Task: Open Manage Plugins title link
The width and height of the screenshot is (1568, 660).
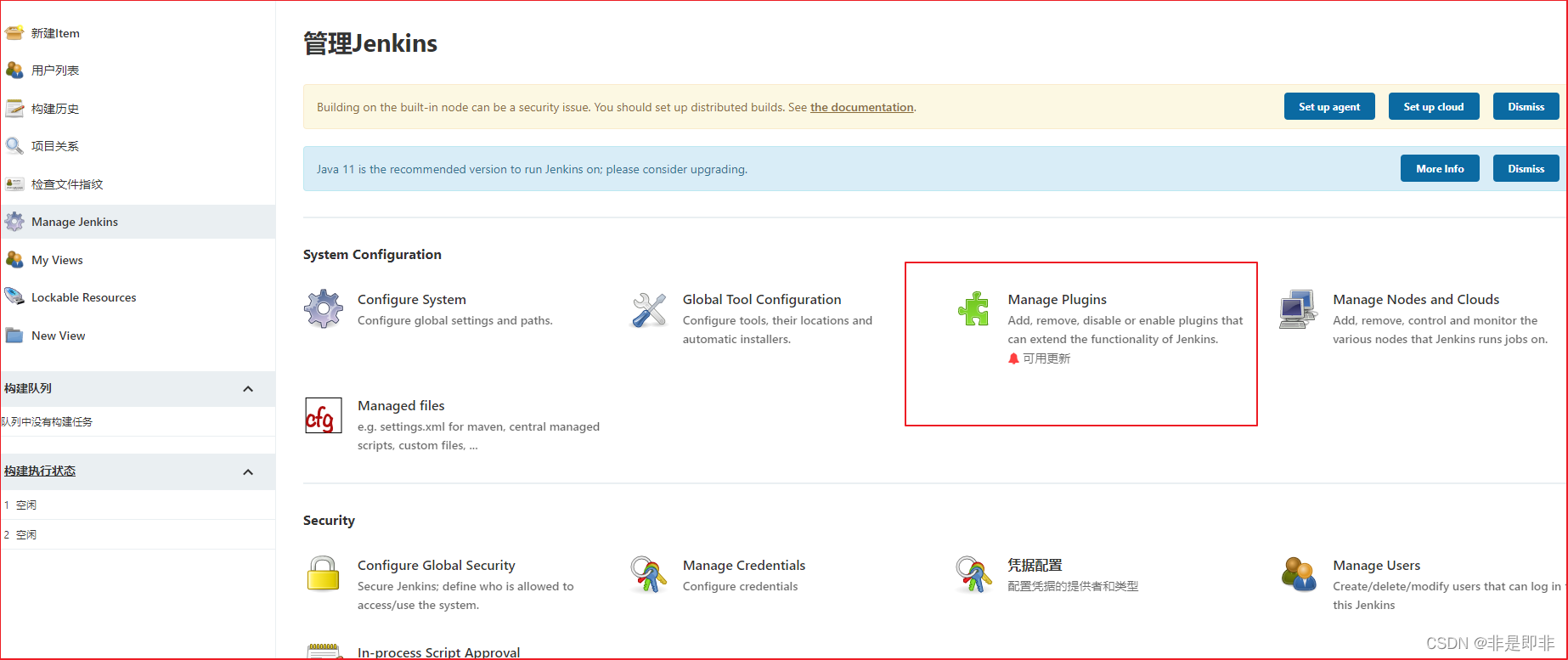Action: (1058, 299)
